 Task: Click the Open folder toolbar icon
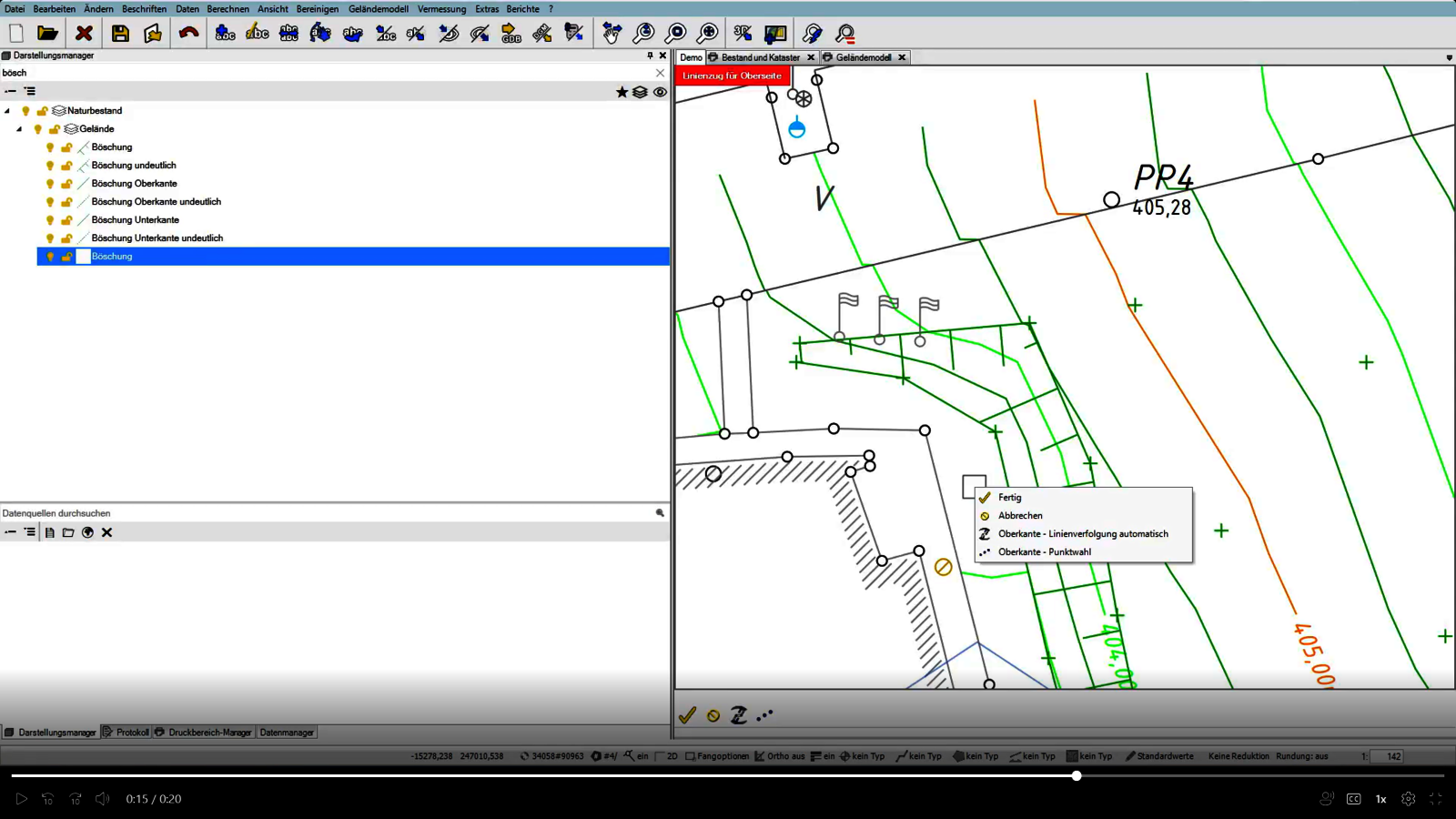47,34
